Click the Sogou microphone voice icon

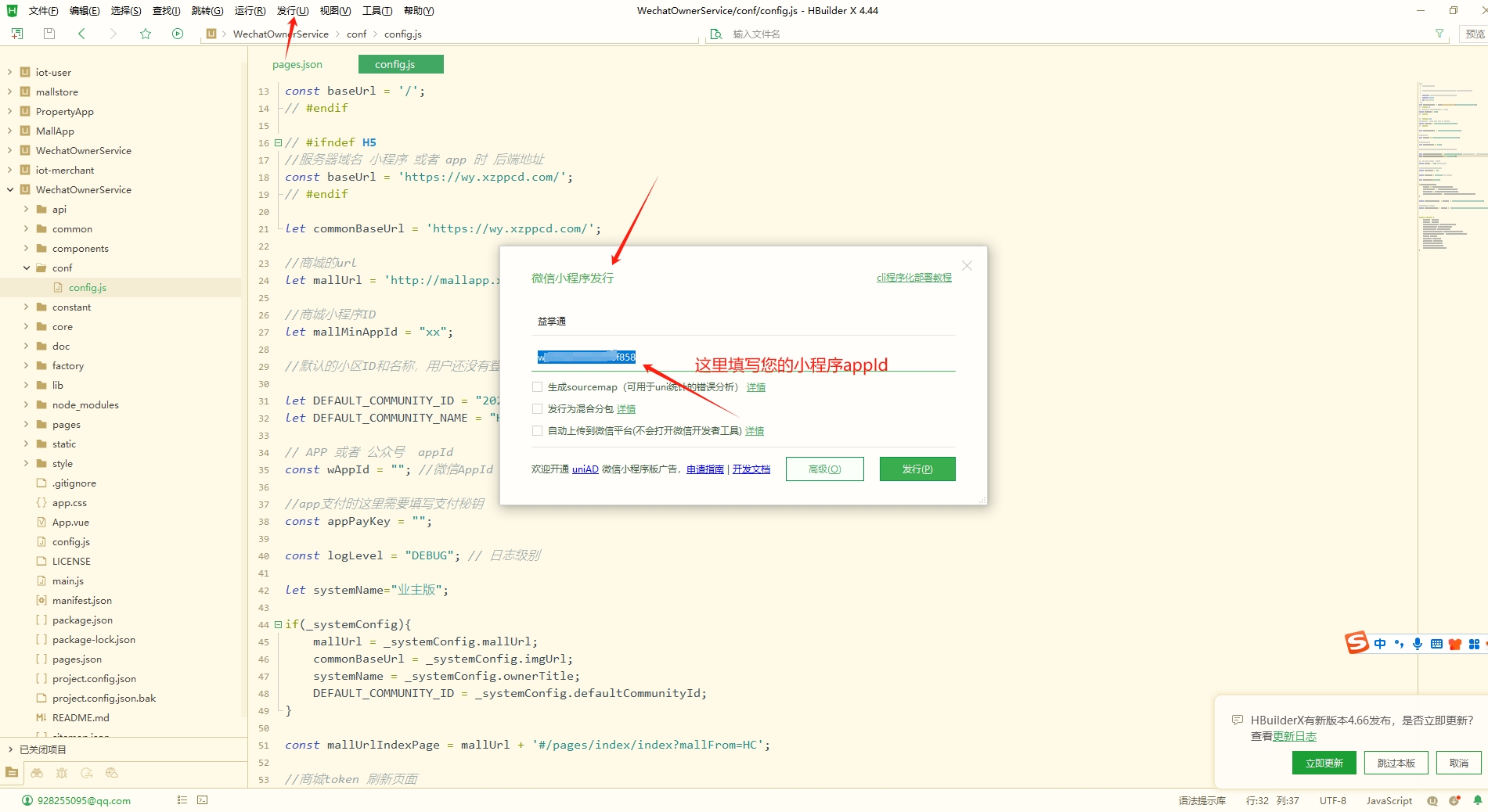coord(1418,644)
